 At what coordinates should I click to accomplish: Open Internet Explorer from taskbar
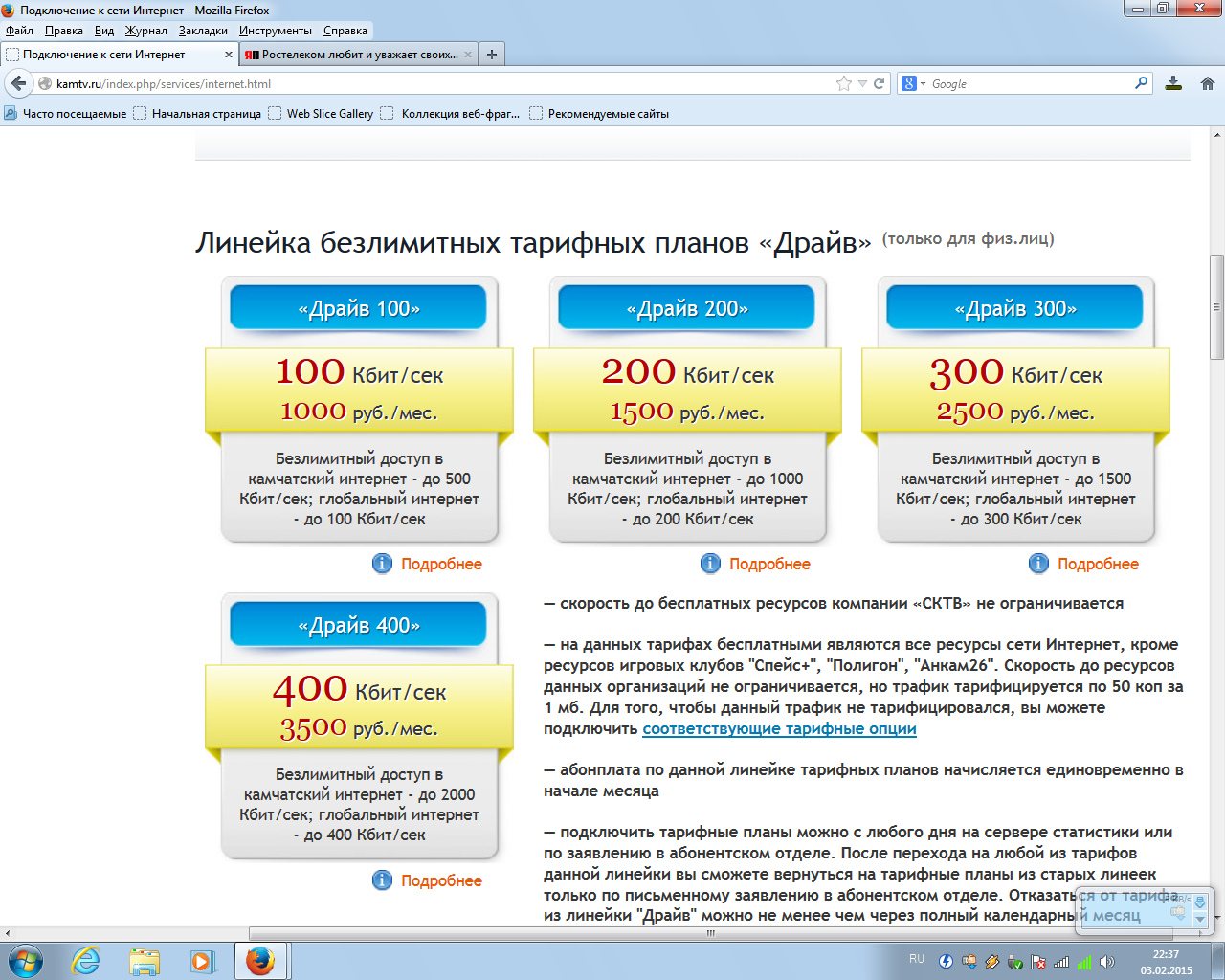86,961
